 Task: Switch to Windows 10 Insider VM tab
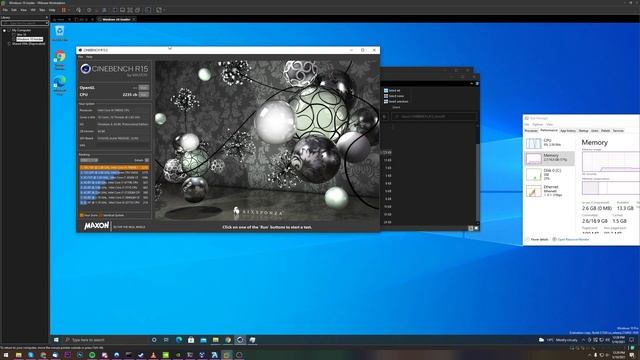click(116, 19)
